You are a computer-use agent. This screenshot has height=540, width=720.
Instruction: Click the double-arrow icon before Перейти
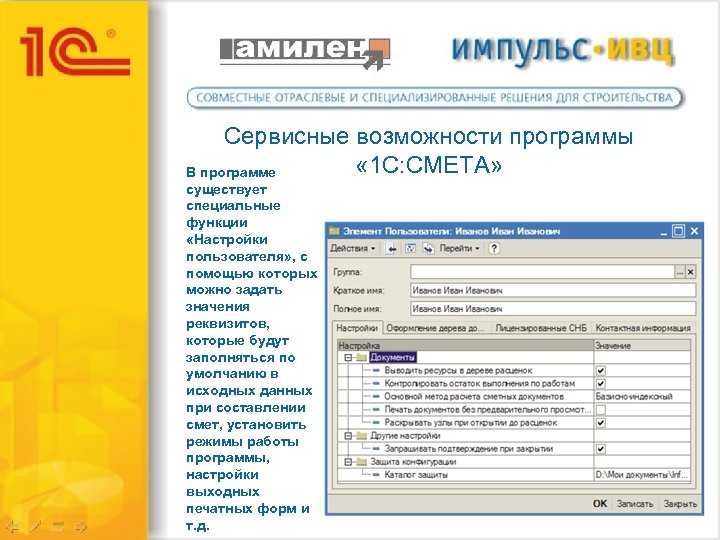point(428,248)
